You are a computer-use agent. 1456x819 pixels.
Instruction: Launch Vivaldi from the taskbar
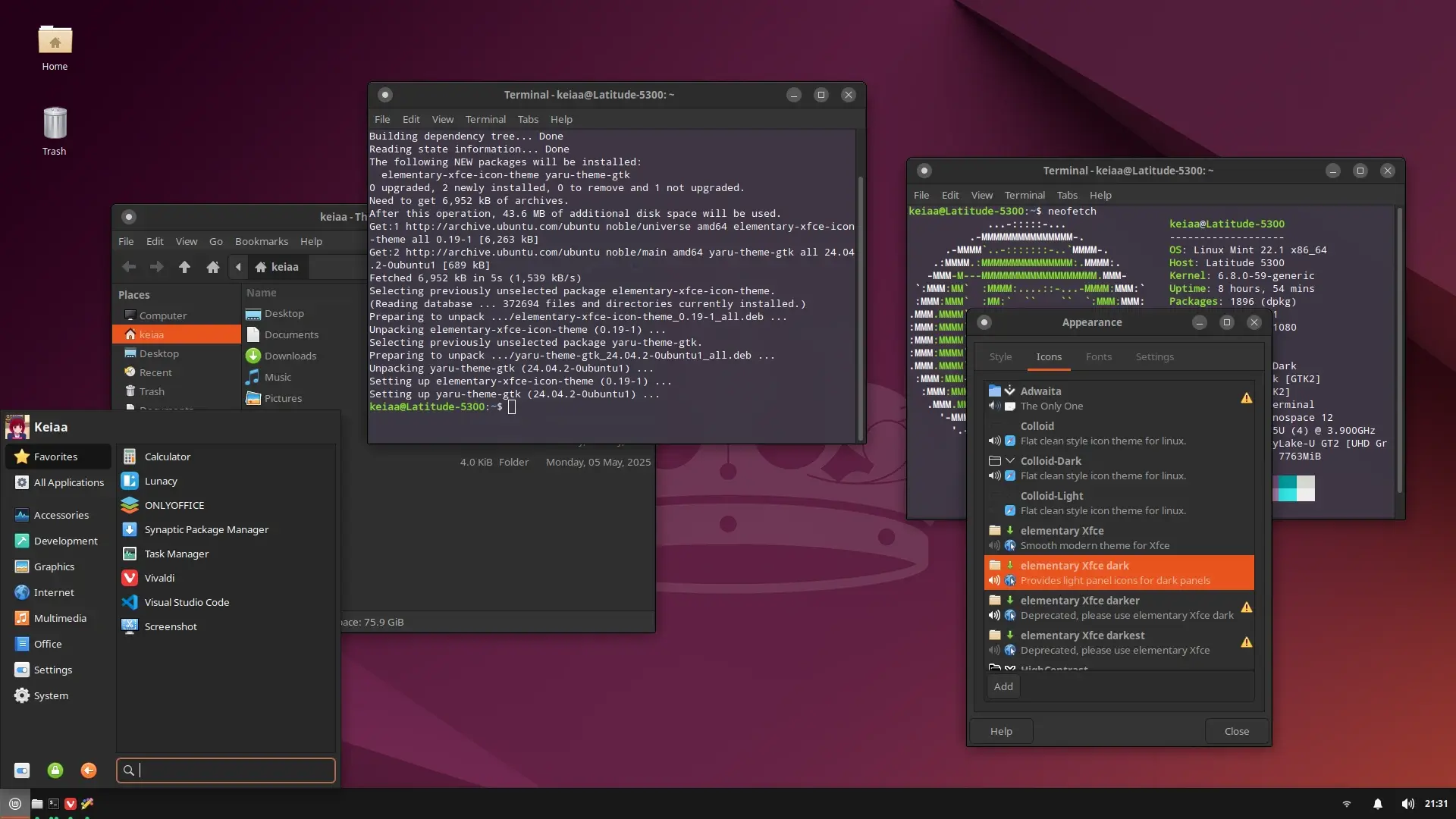pyautogui.click(x=71, y=804)
